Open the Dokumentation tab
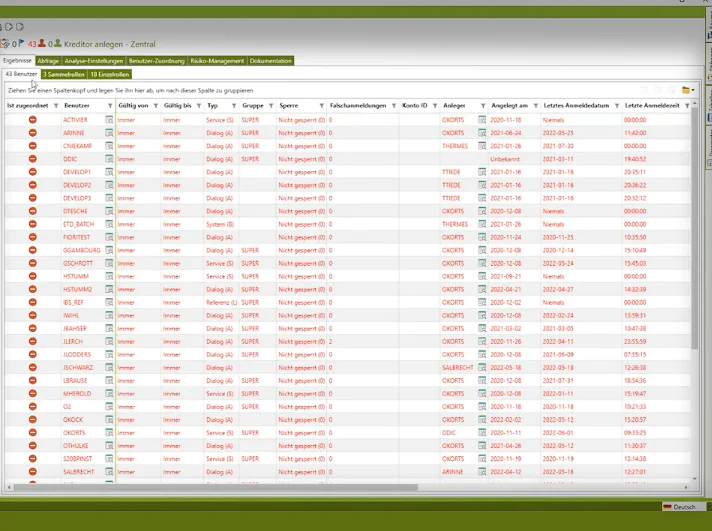The width and height of the screenshot is (712, 531). point(271,61)
